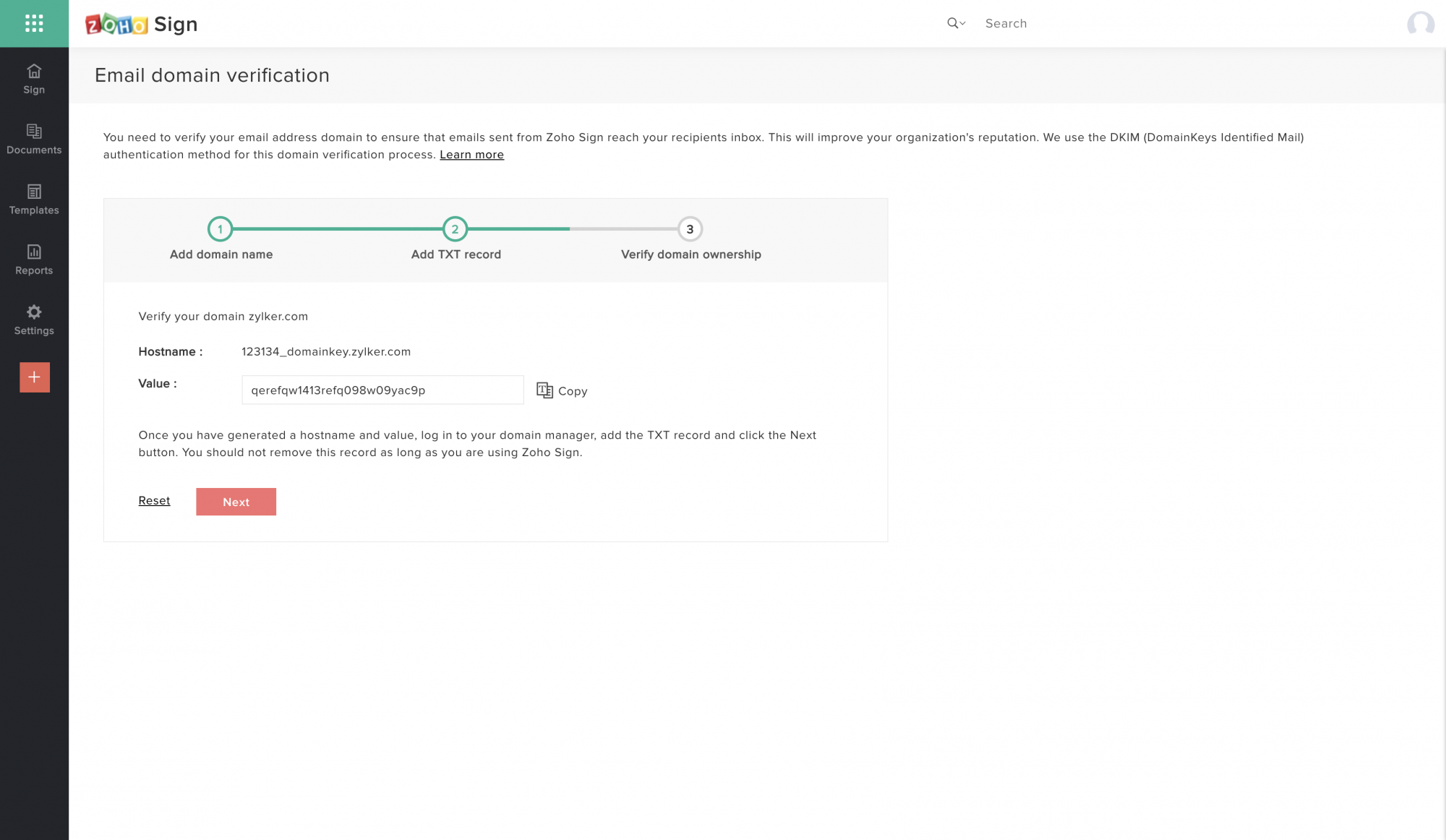
Task: Select step 2 Add TXT record
Action: [455, 228]
